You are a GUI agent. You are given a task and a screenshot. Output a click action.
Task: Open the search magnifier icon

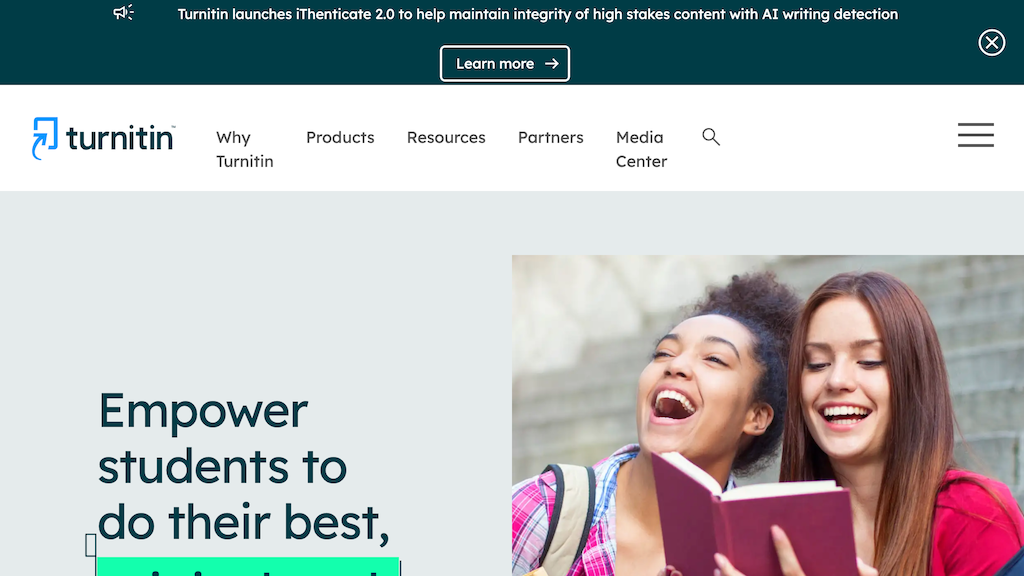pyautogui.click(x=711, y=136)
